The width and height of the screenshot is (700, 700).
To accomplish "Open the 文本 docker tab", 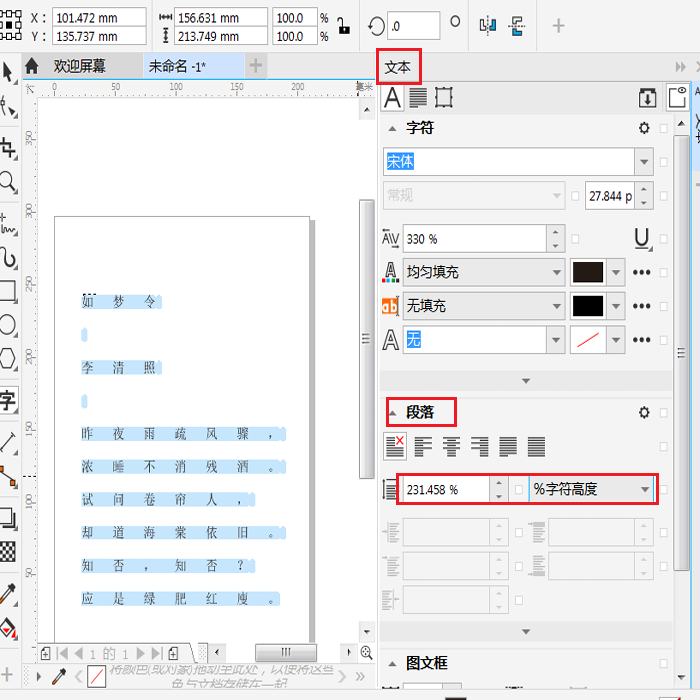I will pyautogui.click(x=398, y=67).
